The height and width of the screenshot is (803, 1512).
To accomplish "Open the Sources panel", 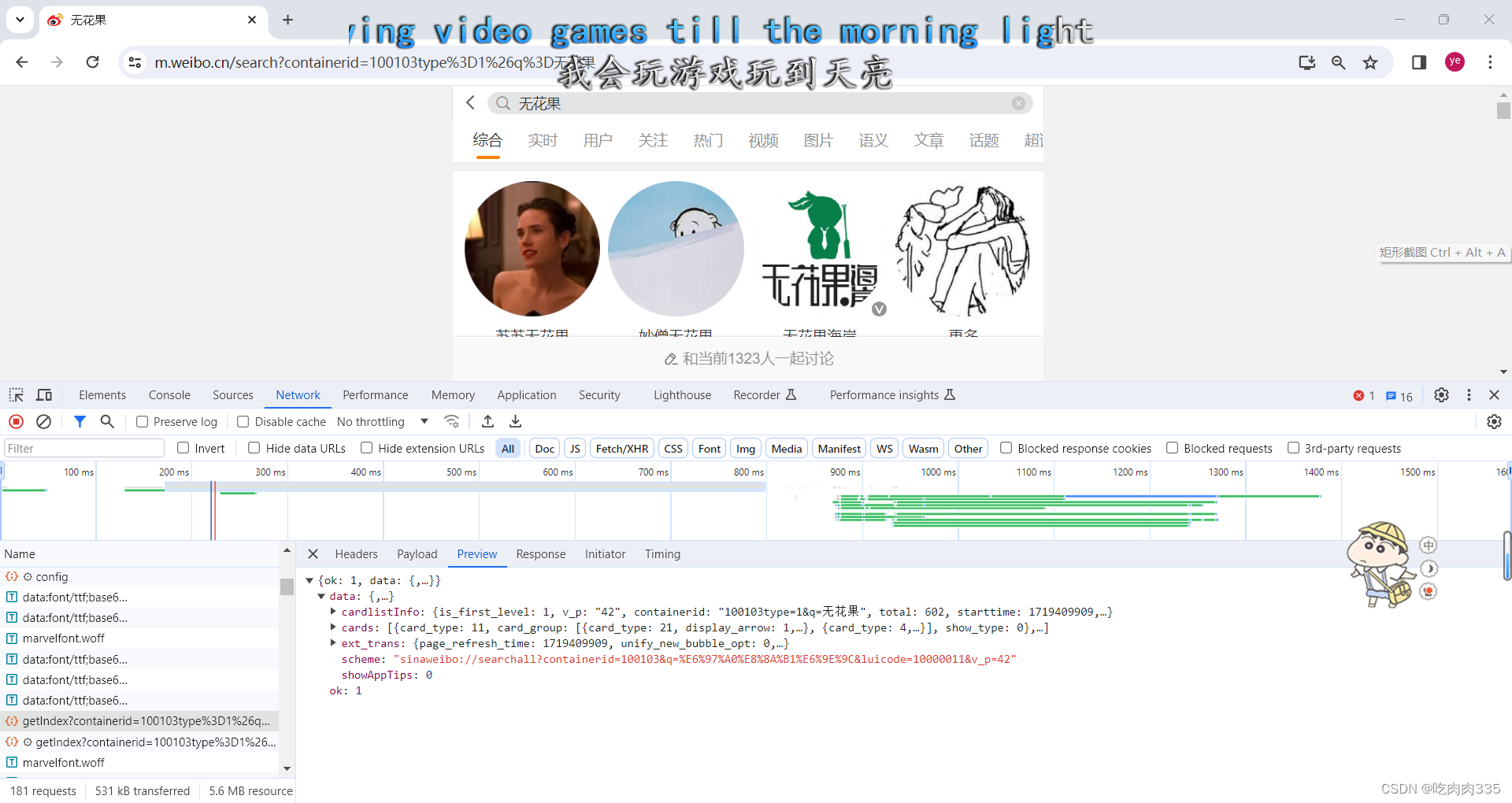I will tap(233, 395).
